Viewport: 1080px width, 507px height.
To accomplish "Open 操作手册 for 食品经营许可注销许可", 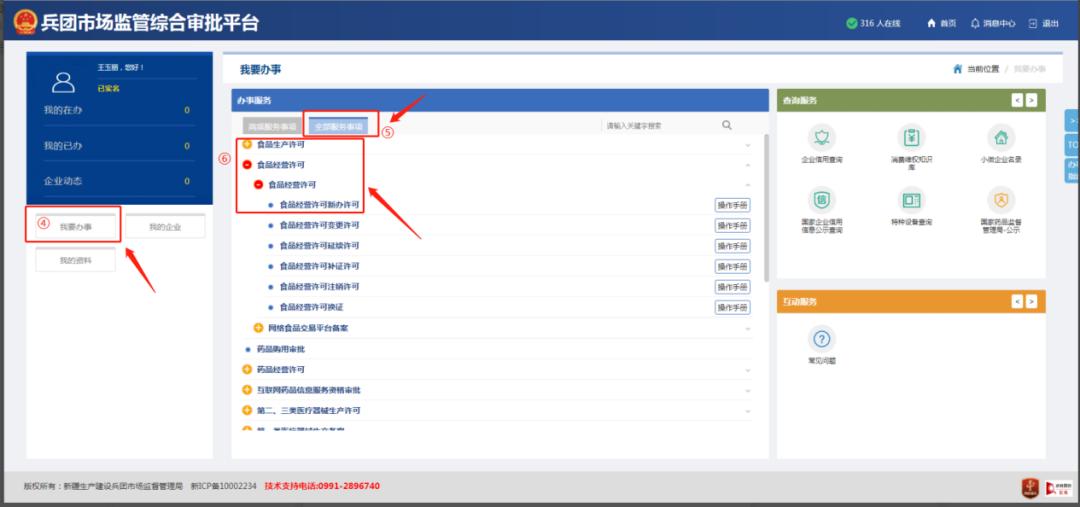I will point(732,287).
